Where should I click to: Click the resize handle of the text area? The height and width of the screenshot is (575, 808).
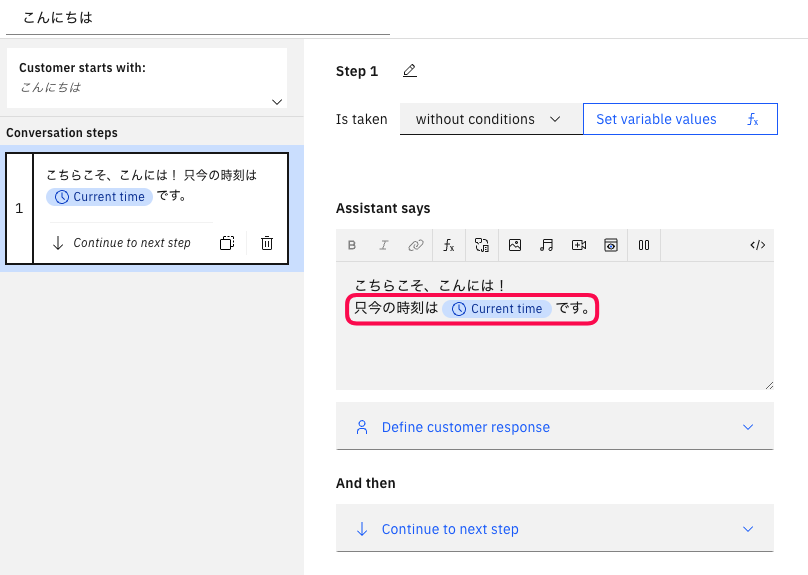coord(769,385)
